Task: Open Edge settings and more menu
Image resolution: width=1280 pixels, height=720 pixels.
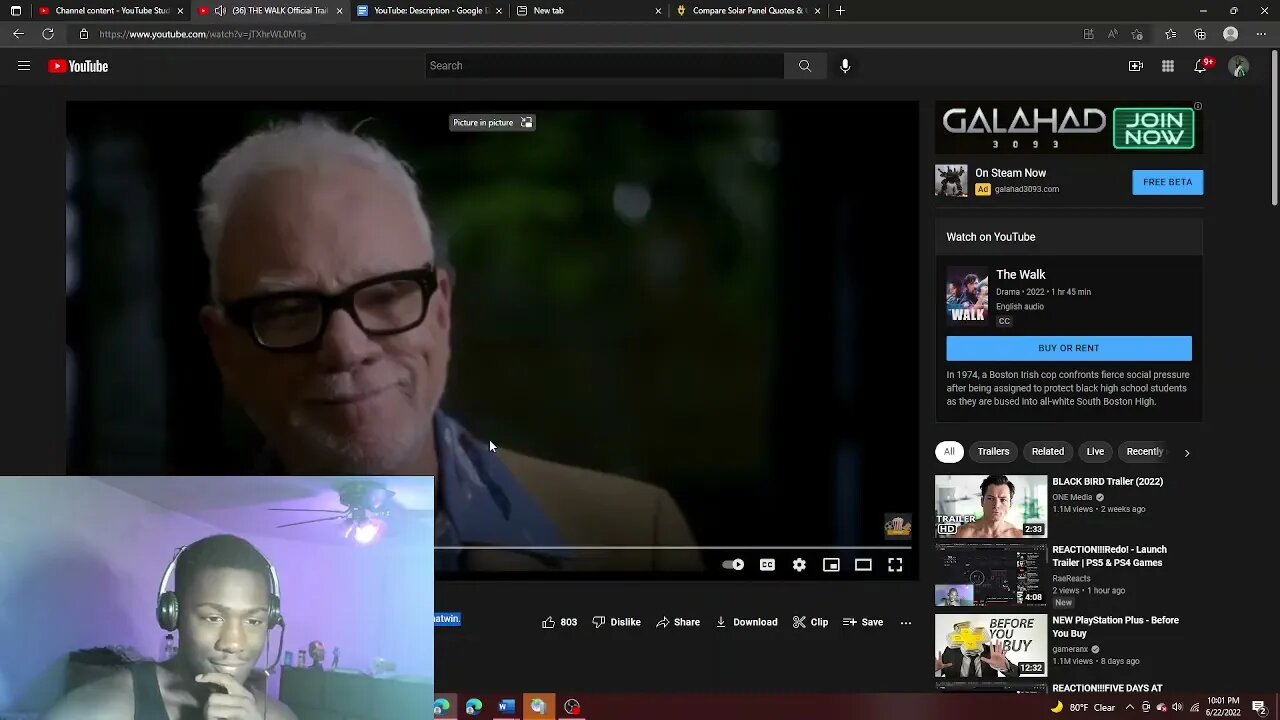Action: [x=1261, y=34]
